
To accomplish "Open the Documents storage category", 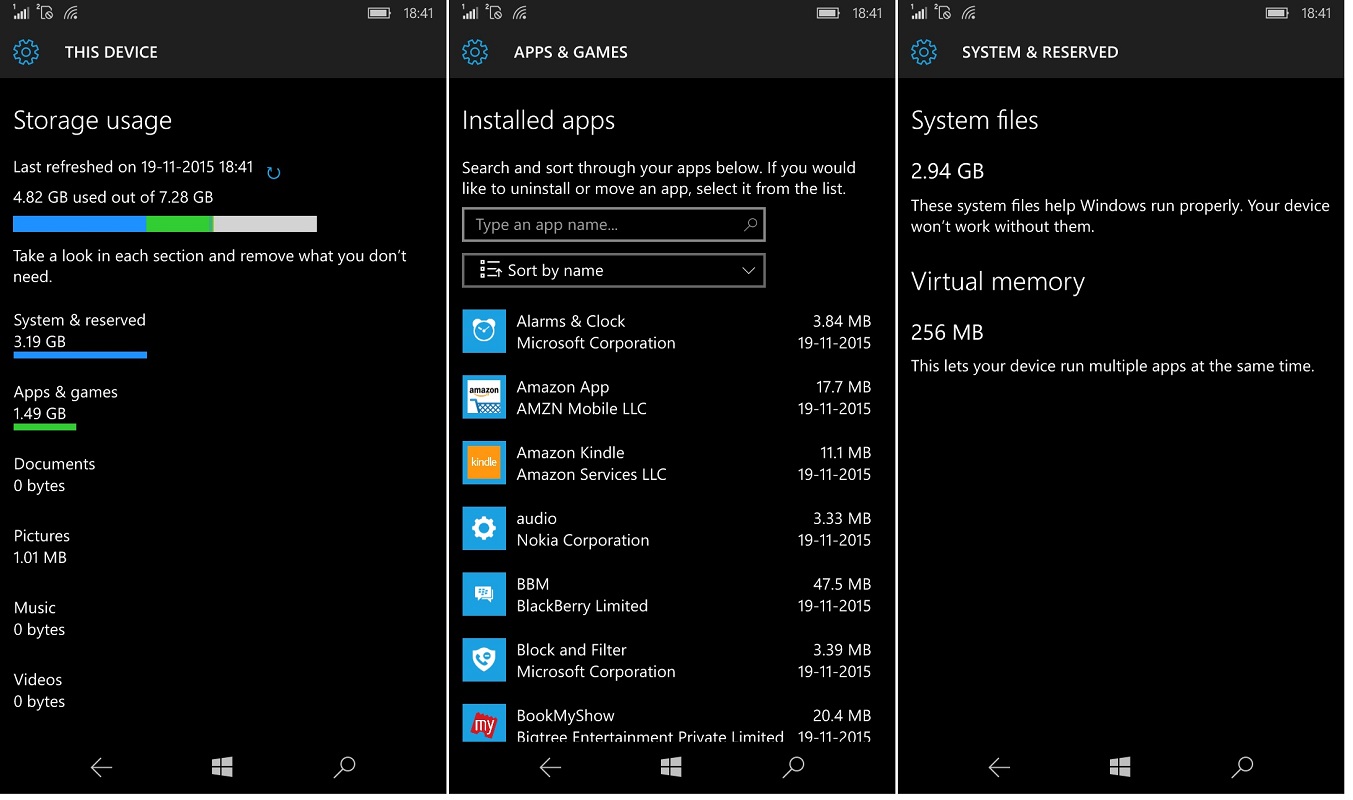I will tap(55, 475).
